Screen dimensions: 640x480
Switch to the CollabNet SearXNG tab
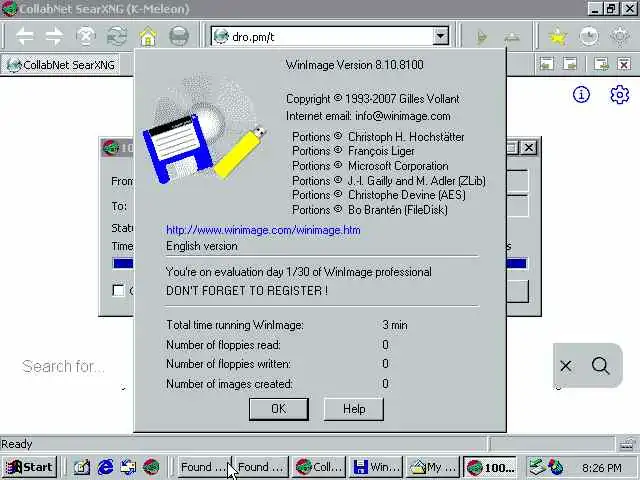point(61,65)
